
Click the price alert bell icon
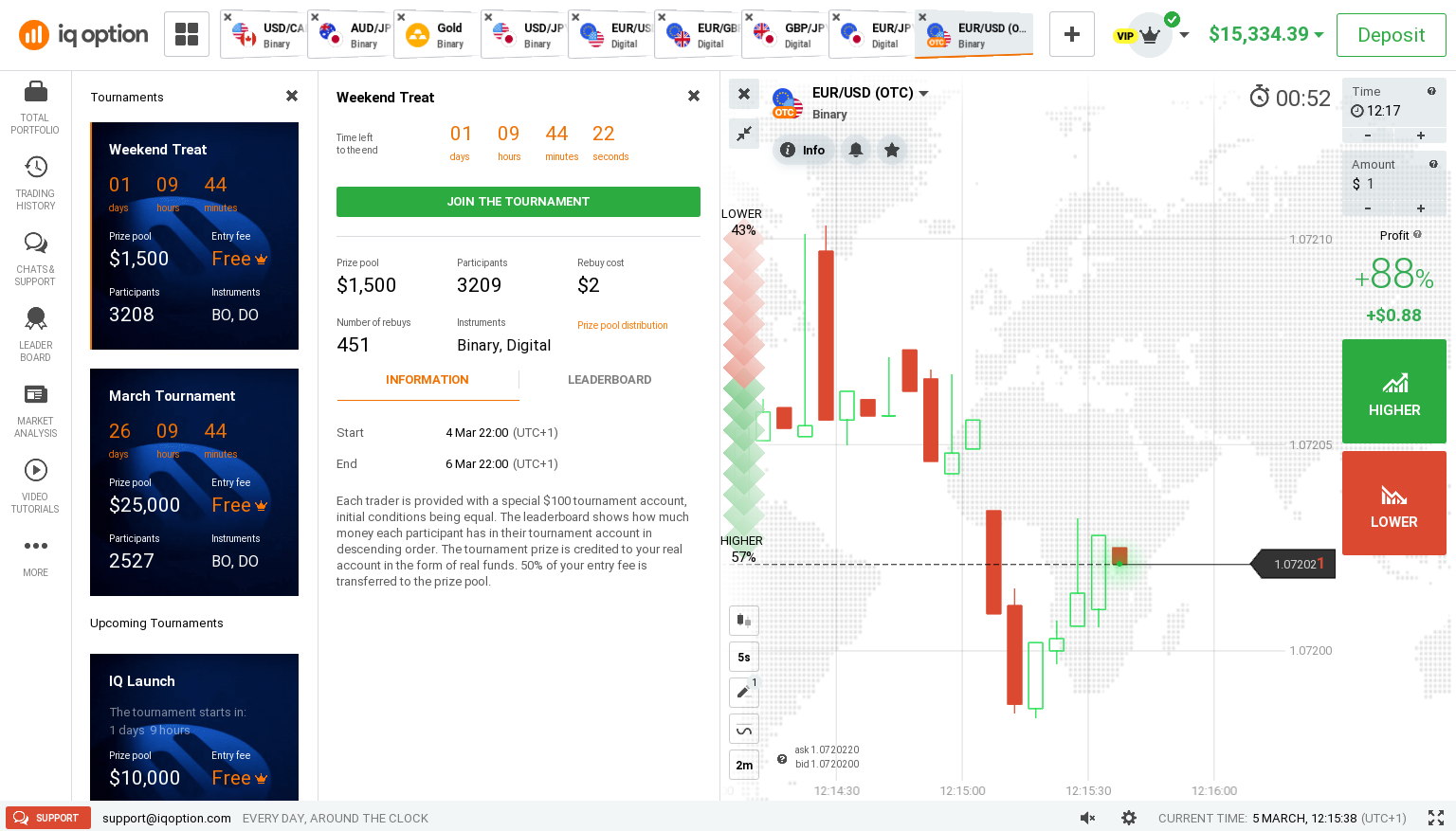point(856,150)
